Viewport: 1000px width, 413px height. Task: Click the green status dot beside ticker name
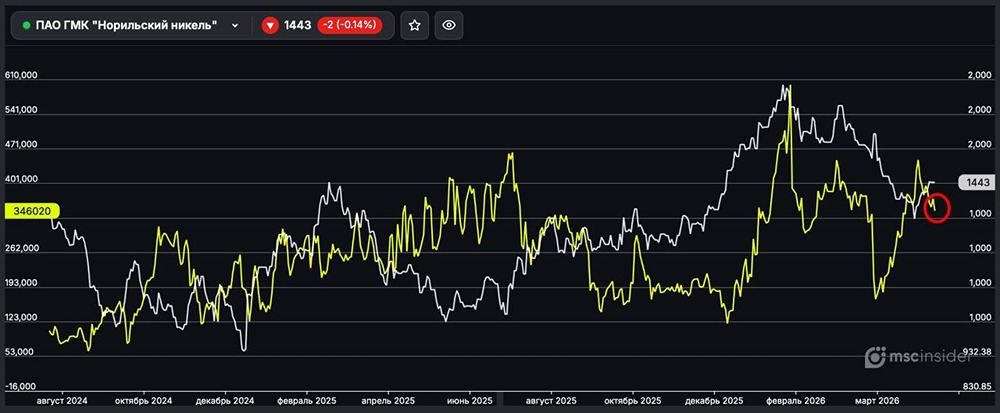coord(26,25)
